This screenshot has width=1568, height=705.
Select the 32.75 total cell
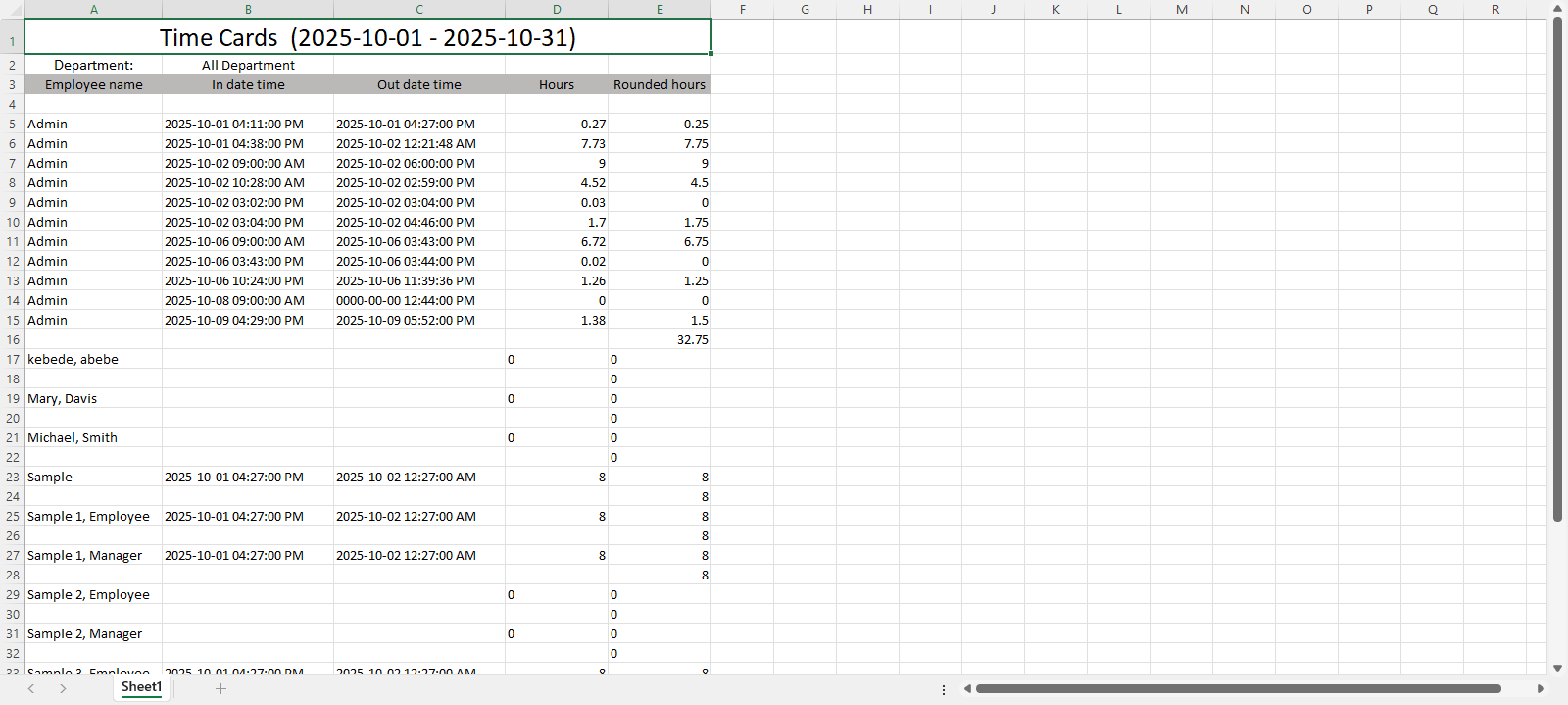[659, 340]
